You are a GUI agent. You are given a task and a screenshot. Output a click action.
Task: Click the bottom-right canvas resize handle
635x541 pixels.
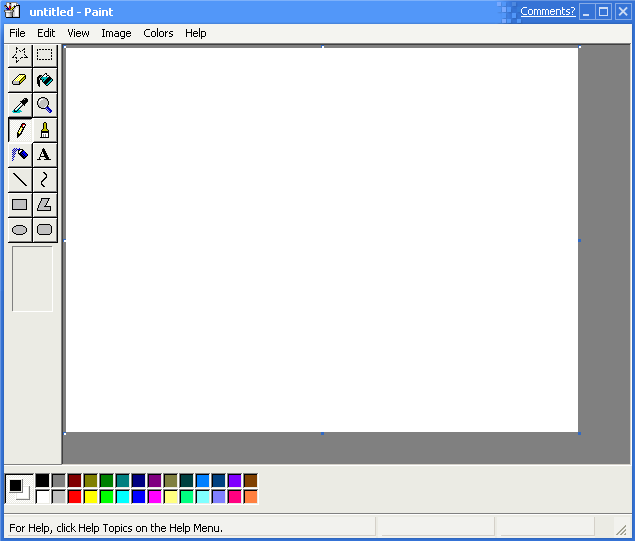(580, 433)
